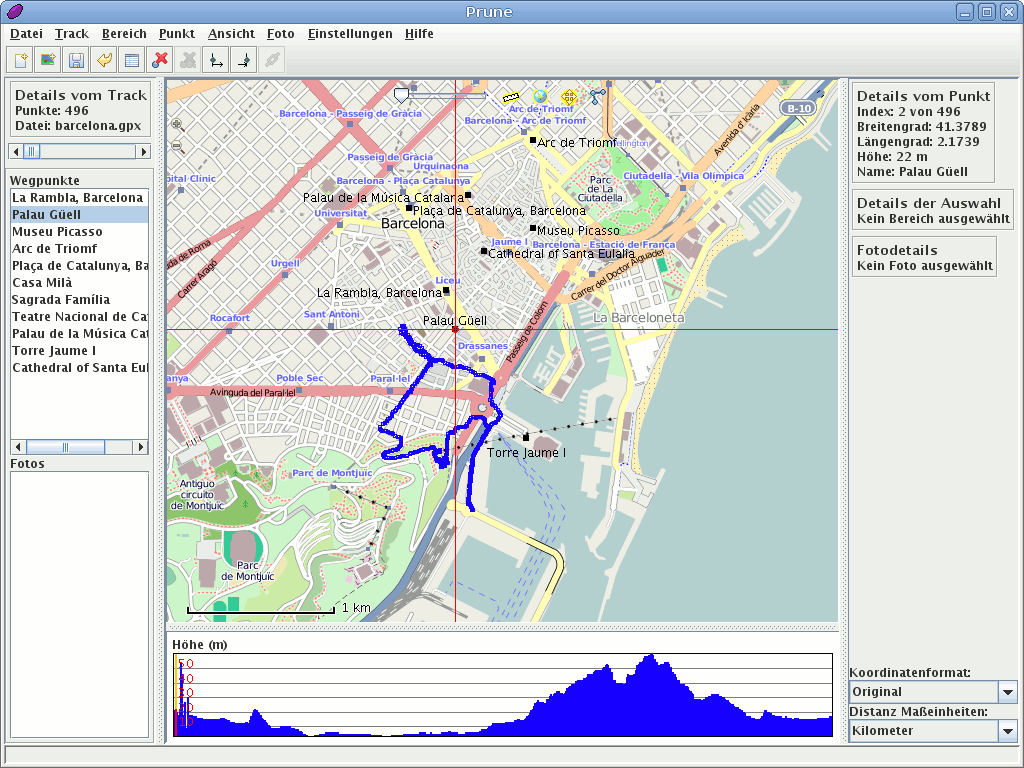Select waypoint Palau Güell in list

point(80,215)
